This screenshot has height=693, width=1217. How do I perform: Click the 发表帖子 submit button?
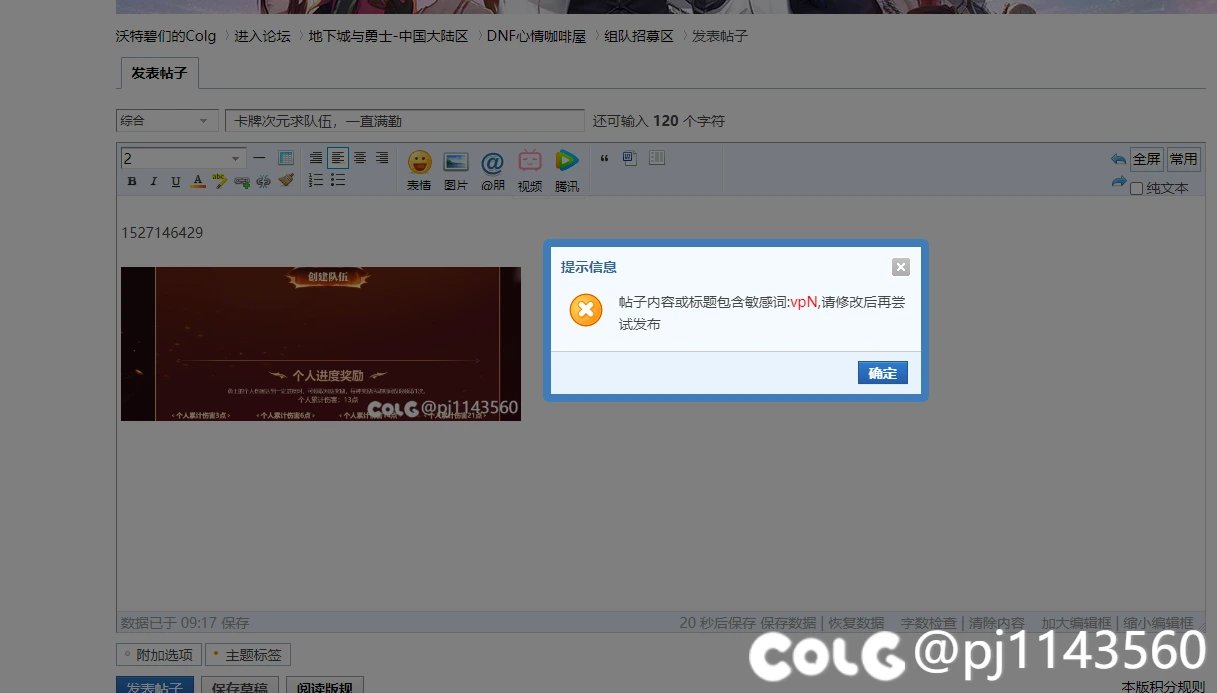click(x=156, y=686)
